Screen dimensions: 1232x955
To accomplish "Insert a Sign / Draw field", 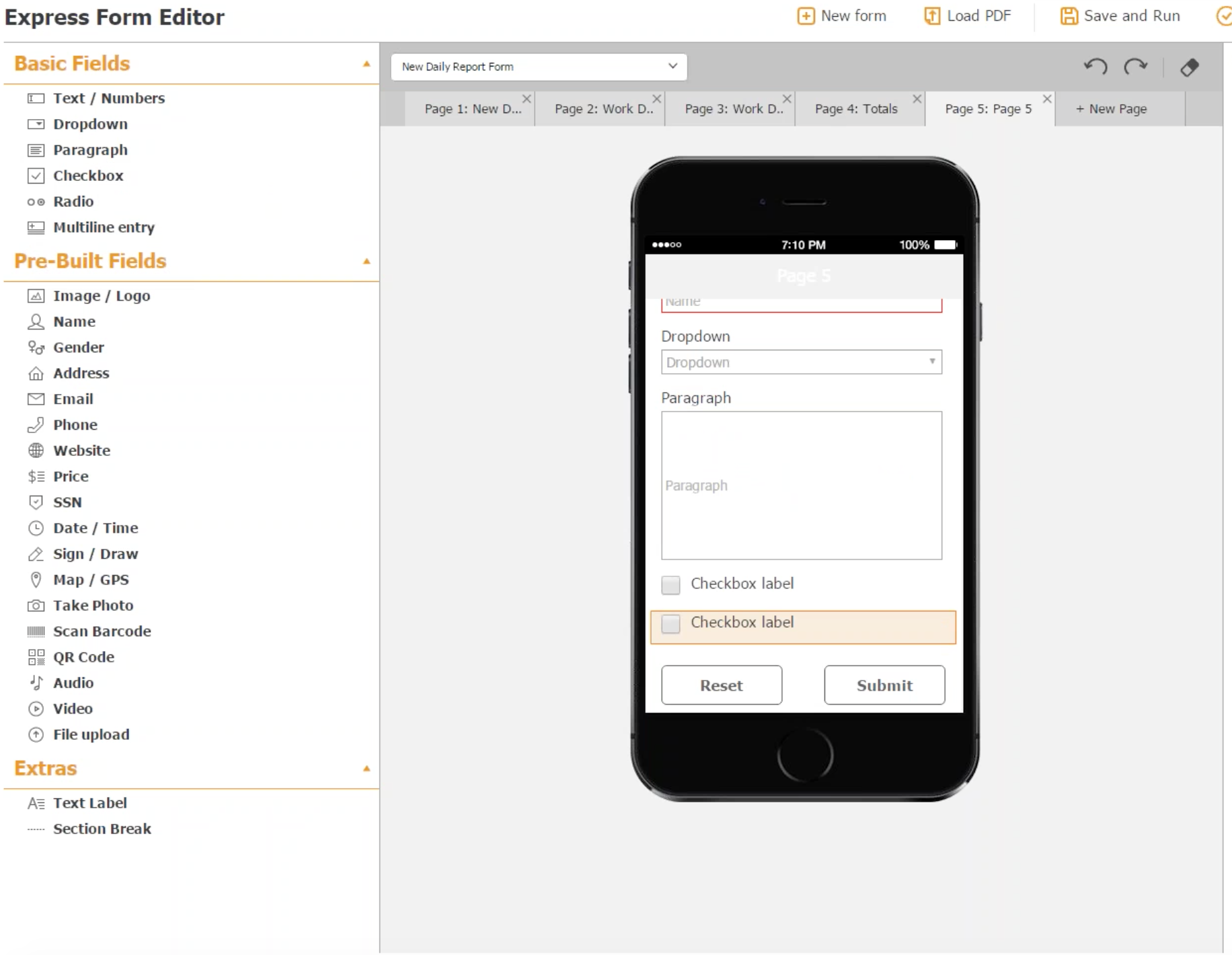I will coord(95,554).
